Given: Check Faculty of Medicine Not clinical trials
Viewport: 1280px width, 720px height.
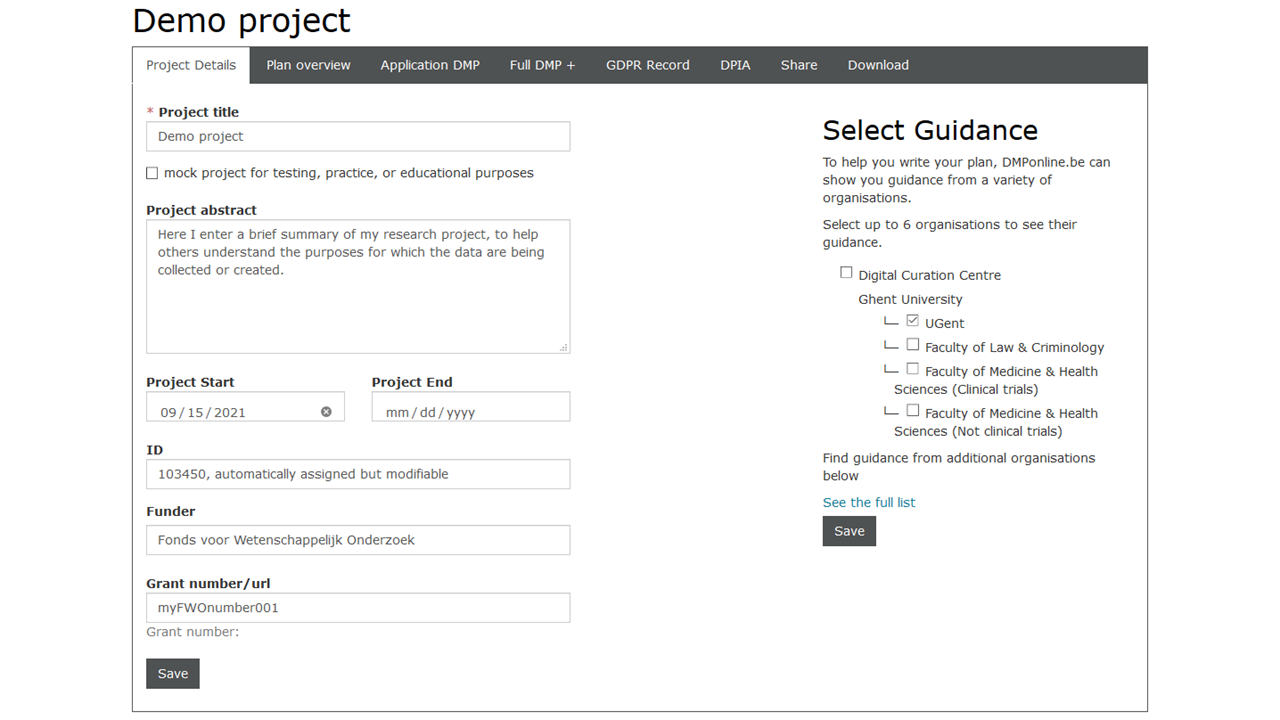Looking at the screenshot, I should click(x=912, y=411).
